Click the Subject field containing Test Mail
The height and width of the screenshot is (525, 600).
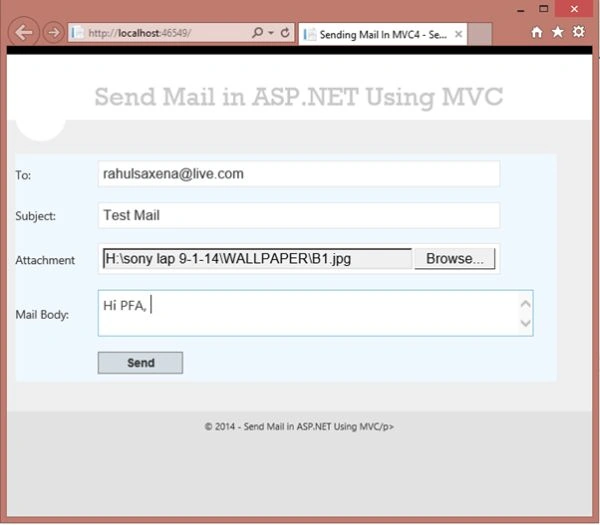click(x=299, y=215)
